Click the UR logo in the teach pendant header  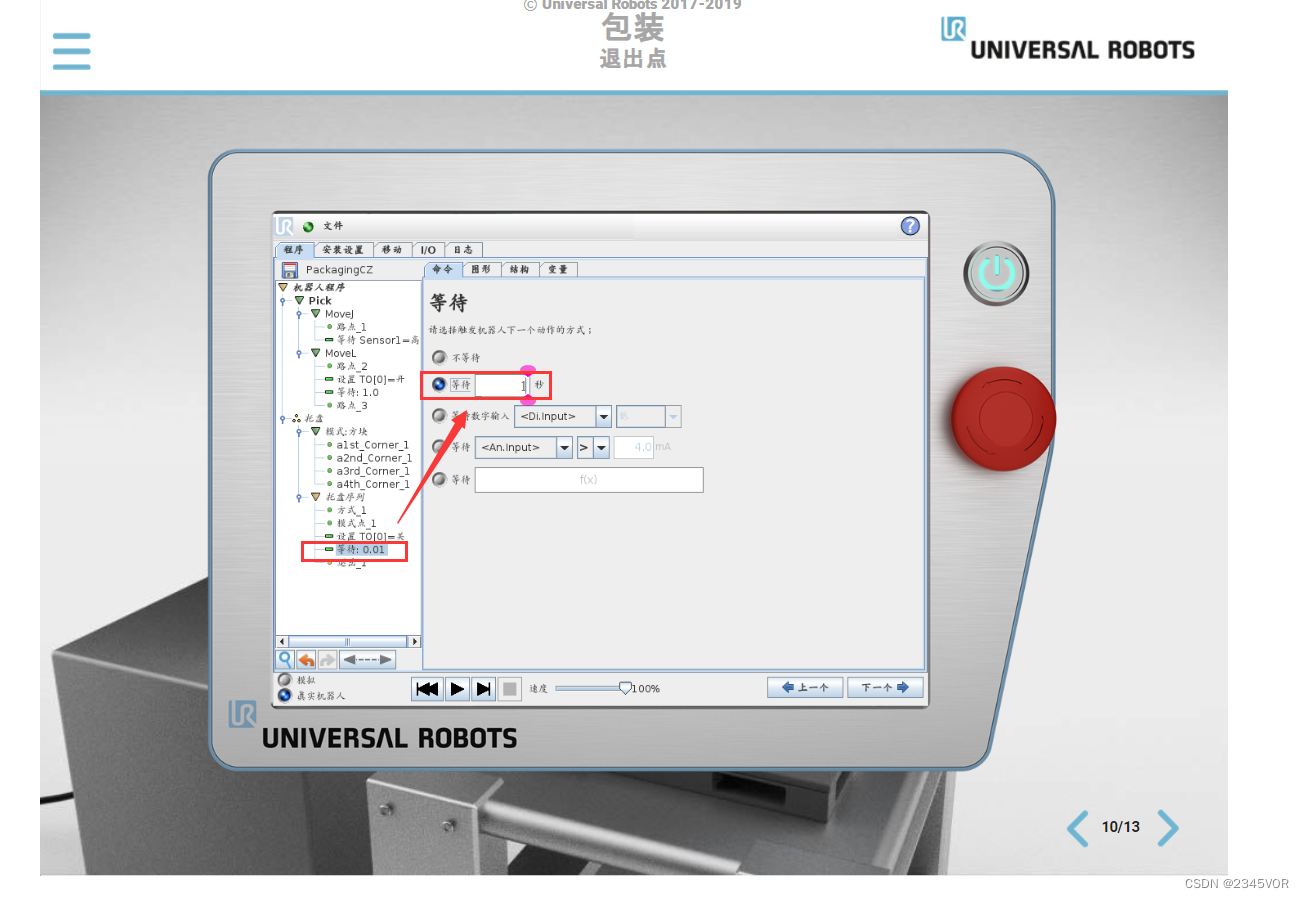[x=285, y=227]
